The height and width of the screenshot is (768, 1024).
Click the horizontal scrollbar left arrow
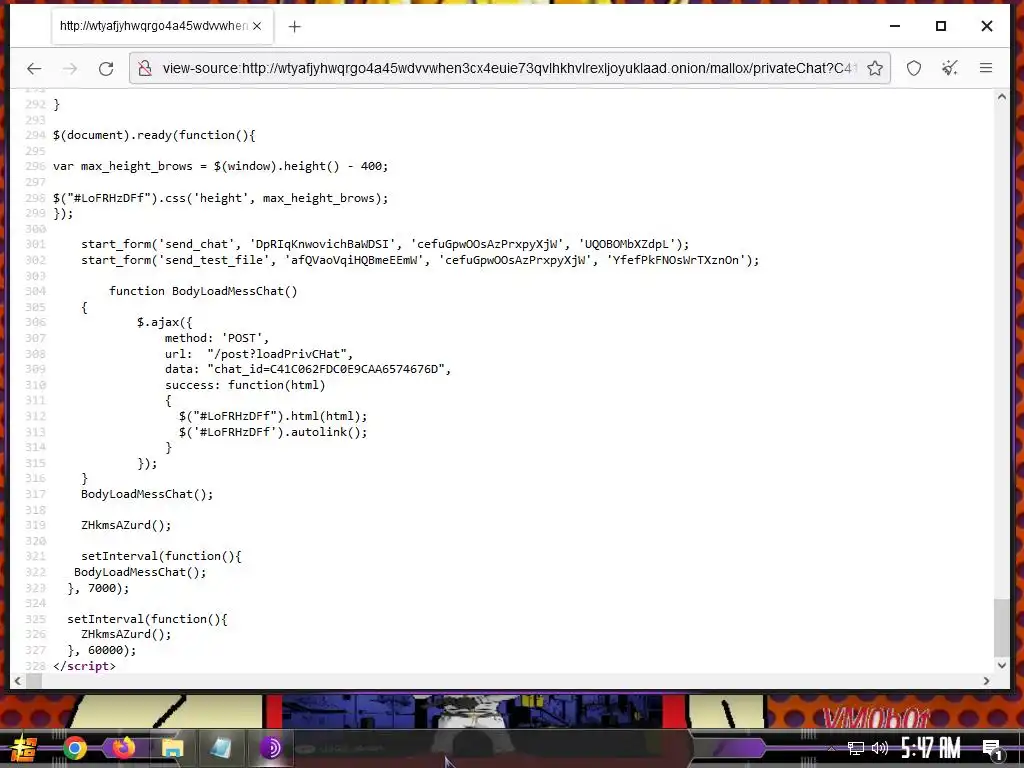point(18,681)
